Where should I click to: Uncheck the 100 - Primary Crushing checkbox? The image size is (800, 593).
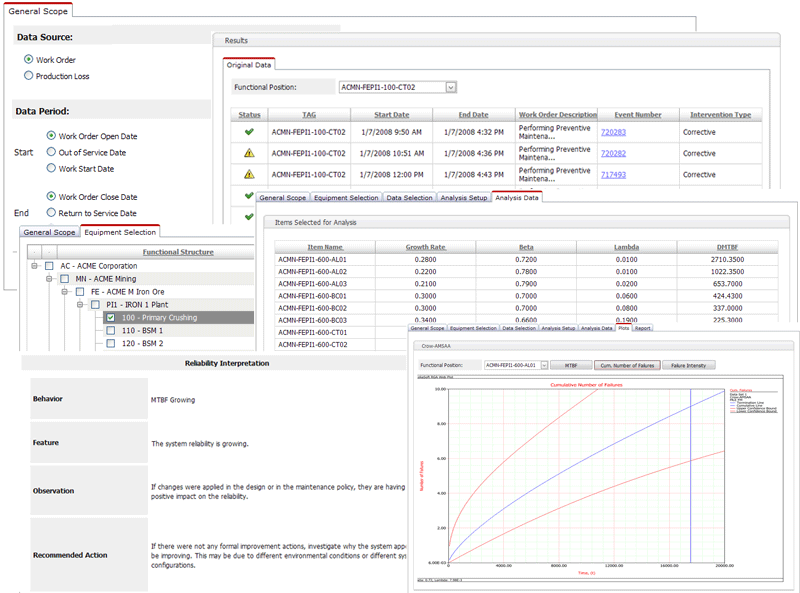[x=110, y=317]
